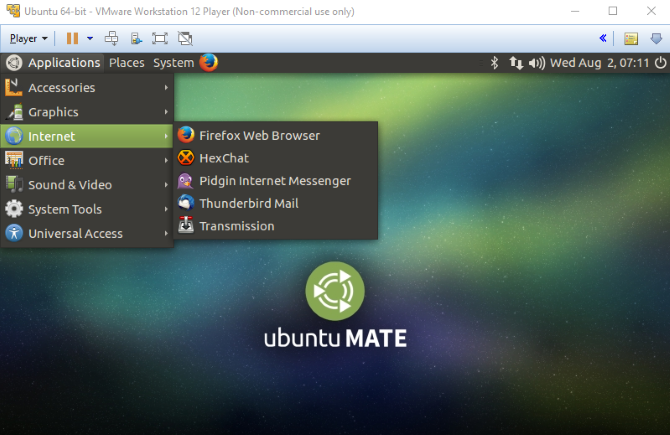The image size is (670, 435).
Task: Open HexChat from the Internet menu
Action: click(x=223, y=158)
